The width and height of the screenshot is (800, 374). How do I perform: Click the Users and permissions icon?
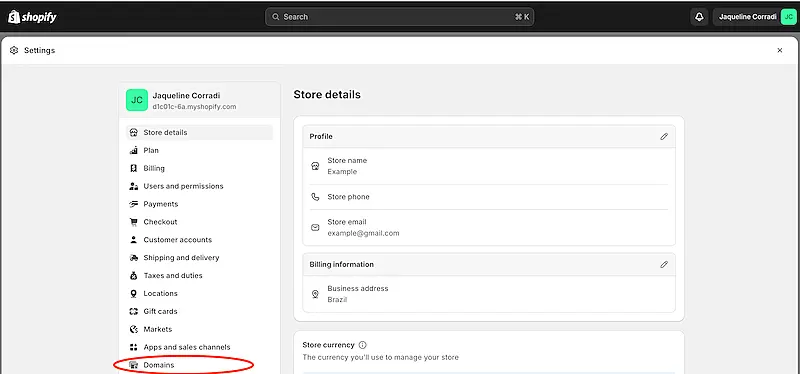(134, 186)
